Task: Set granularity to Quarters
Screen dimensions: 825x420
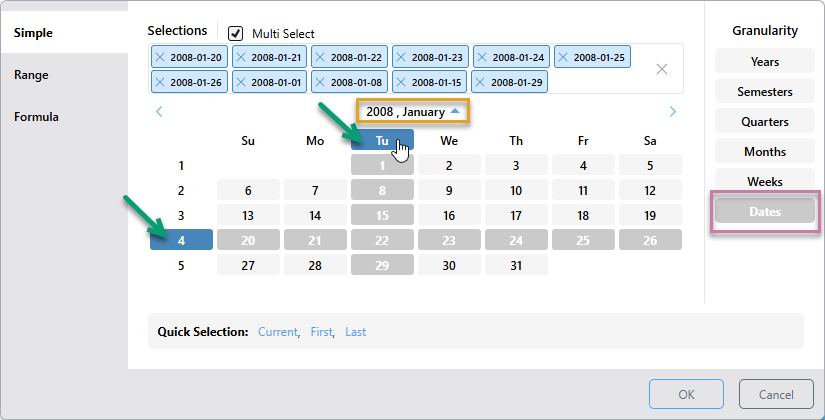Action: tap(764, 122)
